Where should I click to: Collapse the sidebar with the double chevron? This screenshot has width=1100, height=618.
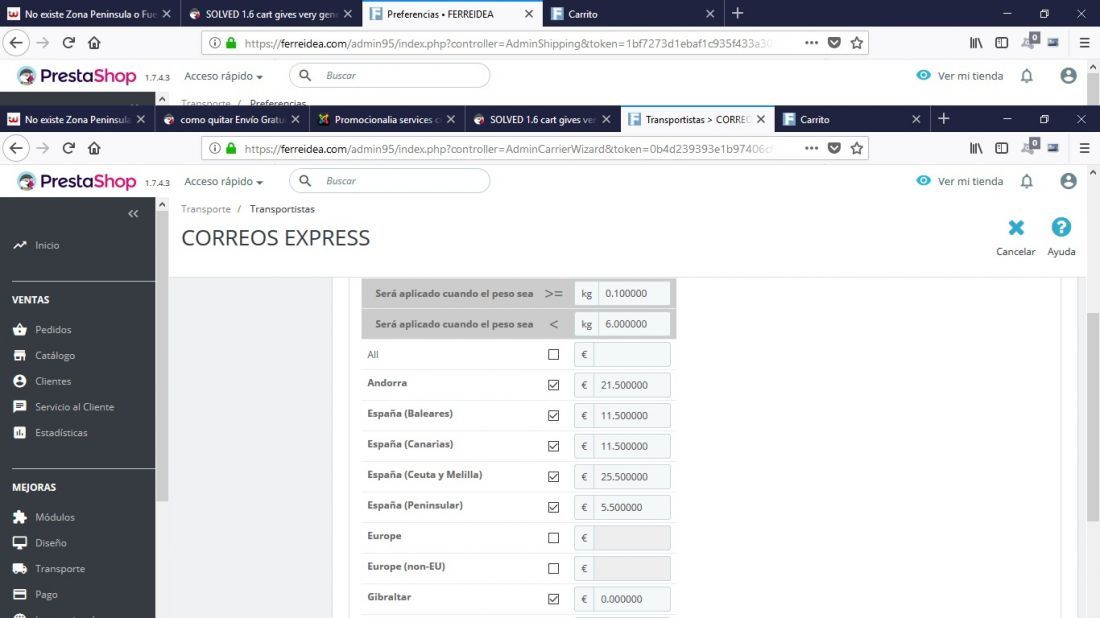(x=133, y=213)
